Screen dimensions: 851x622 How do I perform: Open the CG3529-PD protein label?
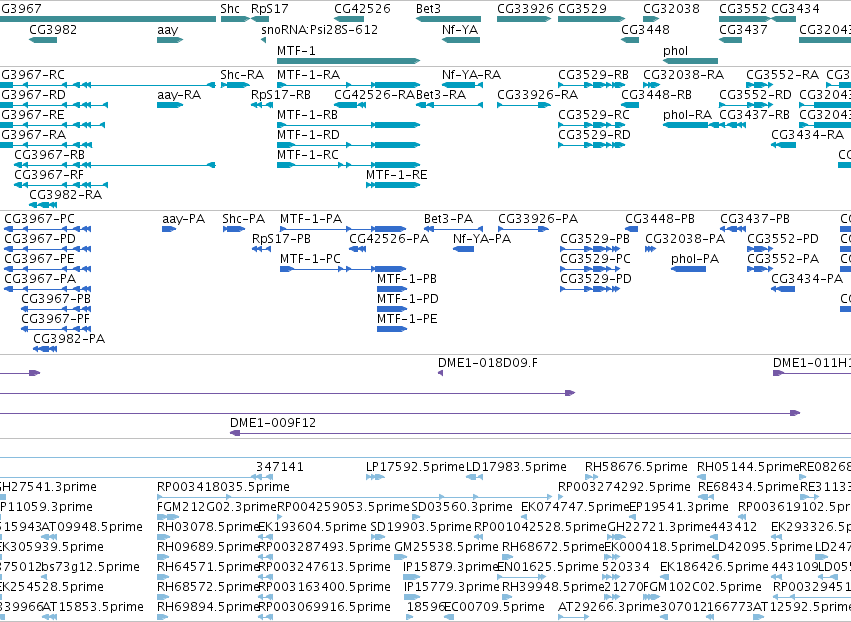click(x=596, y=279)
